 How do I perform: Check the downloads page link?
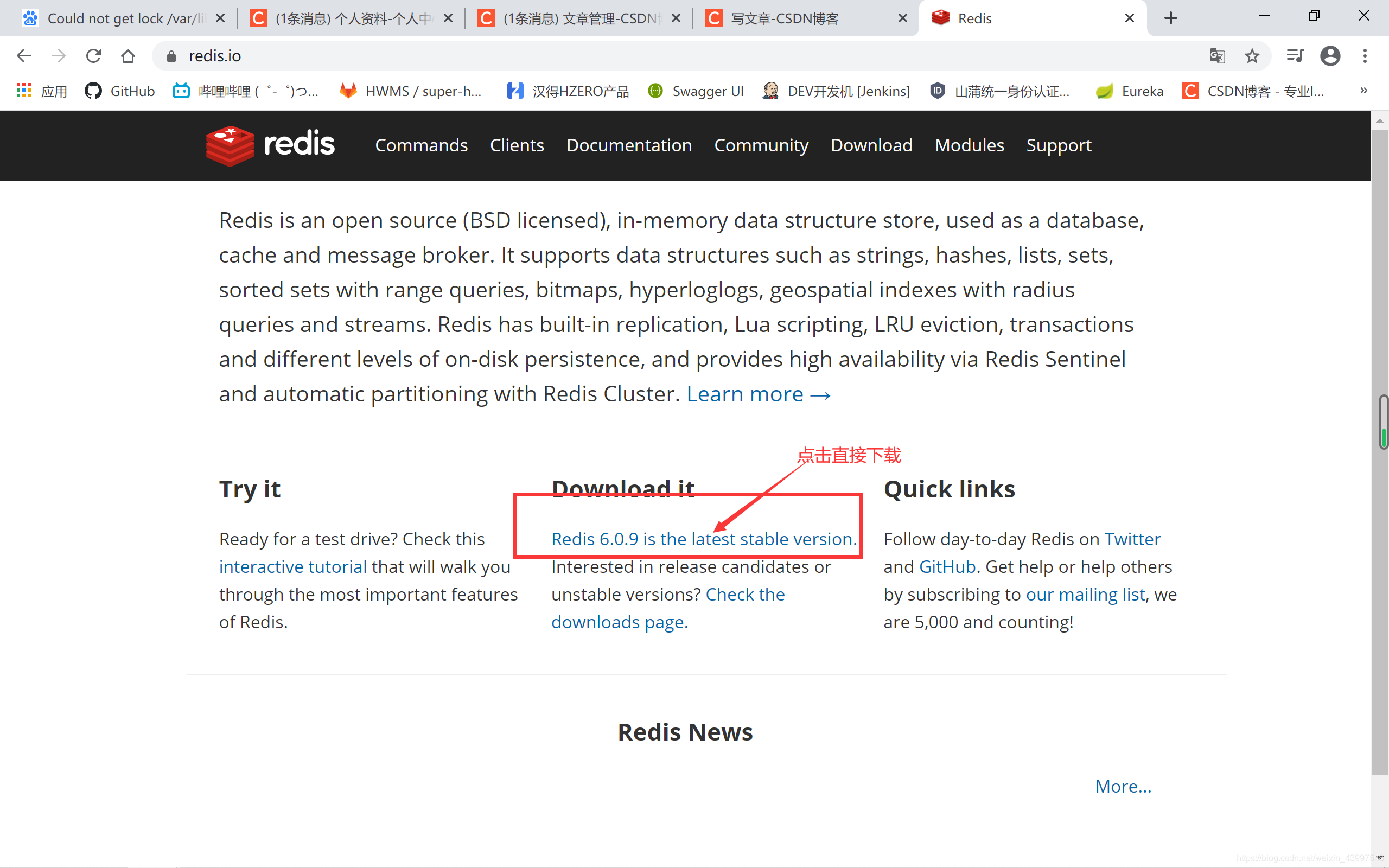pyautogui.click(x=667, y=608)
